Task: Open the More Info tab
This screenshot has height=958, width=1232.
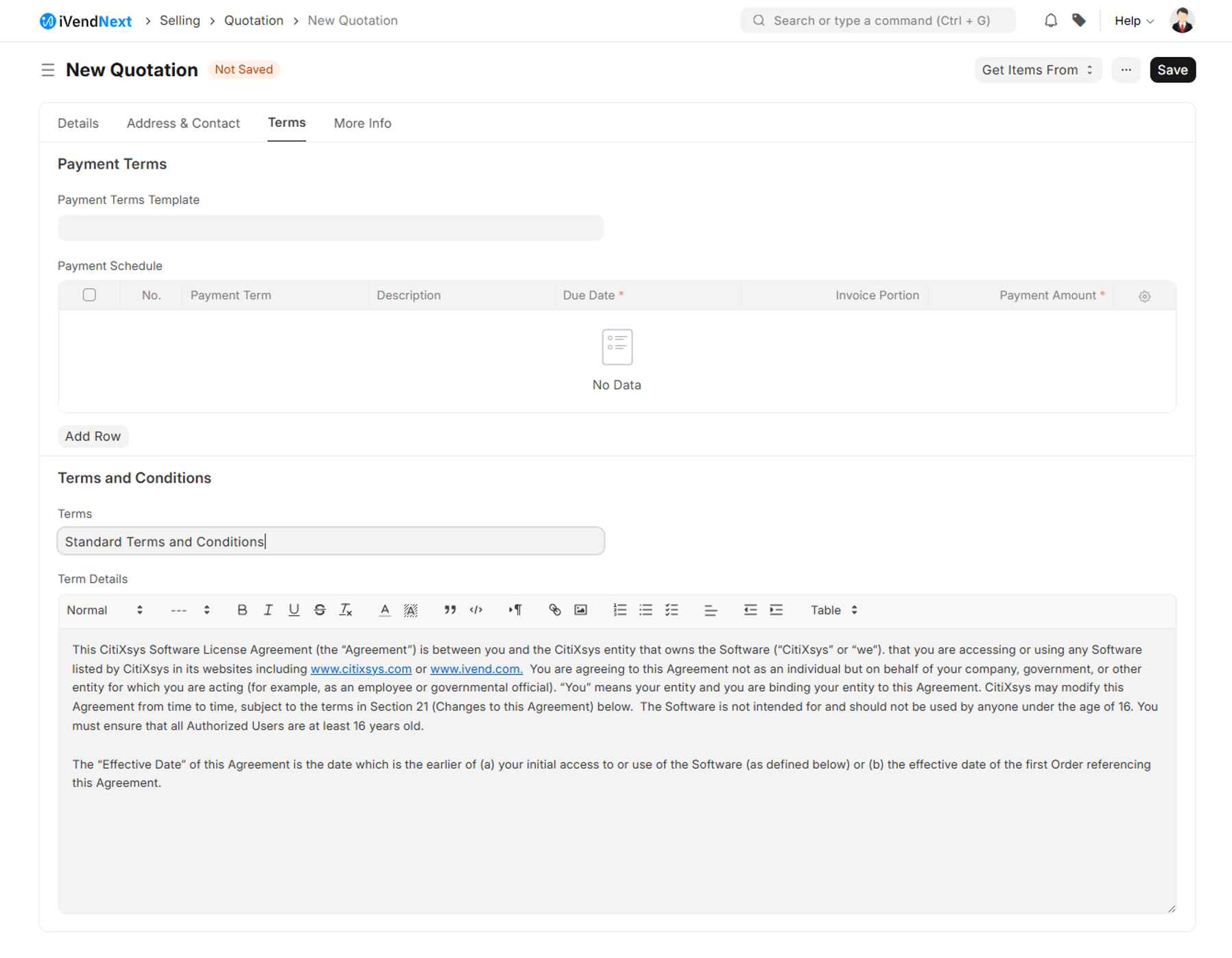Action: click(362, 123)
